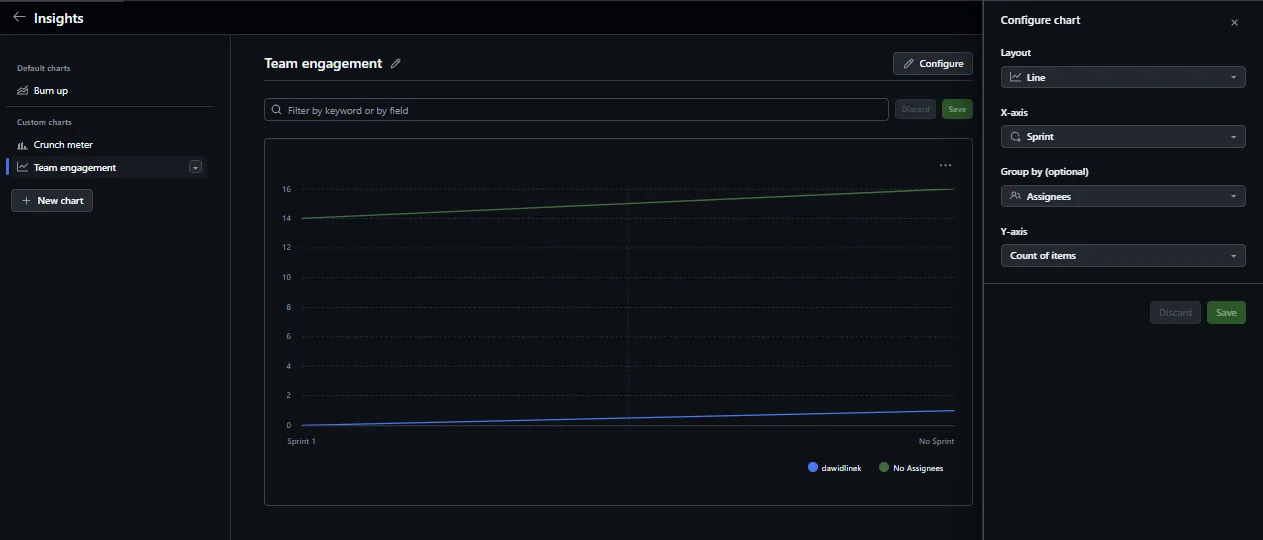The height and width of the screenshot is (540, 1263).
Task: Close the Configure chart panel
Action: (x=1234, y=22)
